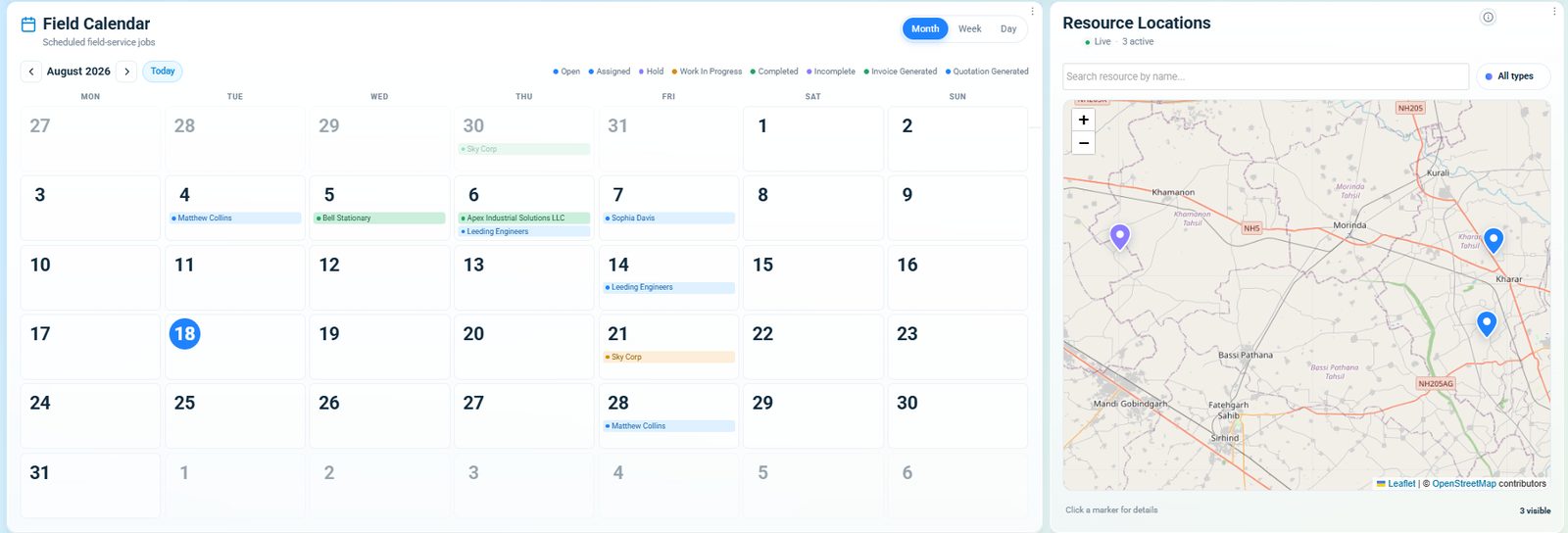This screenshot has width=1568, height=533.
Task: Select the highlighted date 18
Action: click(184, 334)
